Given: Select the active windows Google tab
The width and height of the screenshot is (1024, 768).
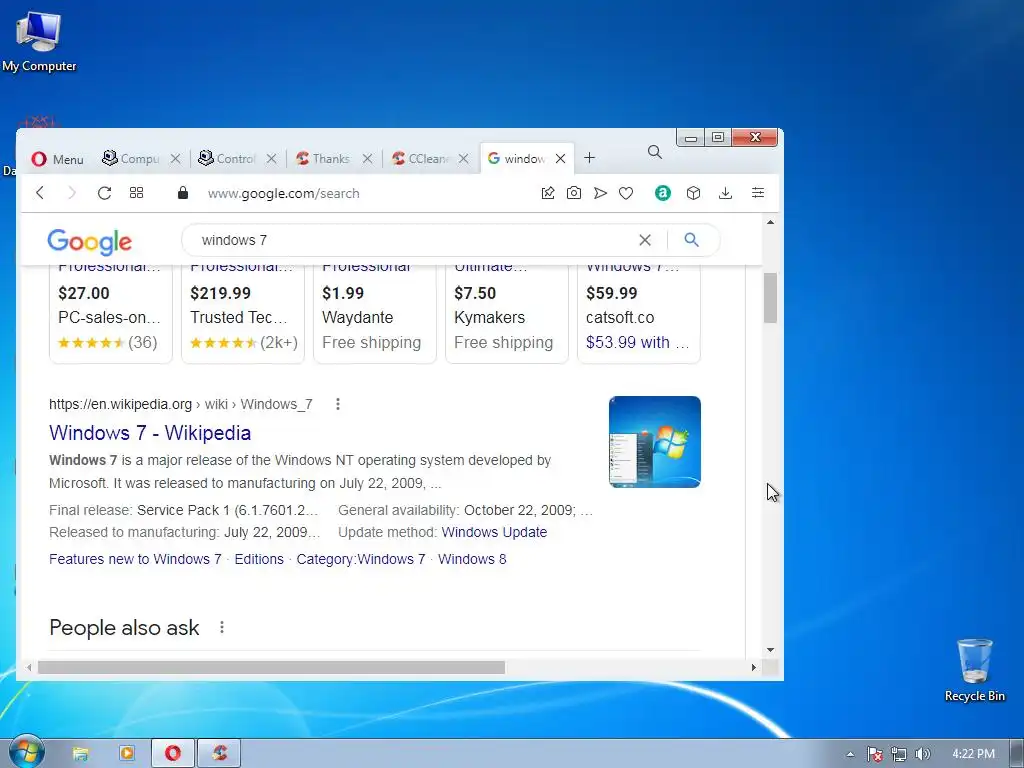Looking at the screenshot, I should click(516, 159).
